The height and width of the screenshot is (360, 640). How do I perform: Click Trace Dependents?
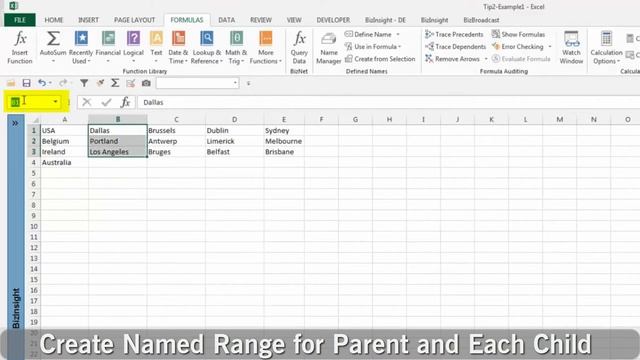tap(456, 47)
